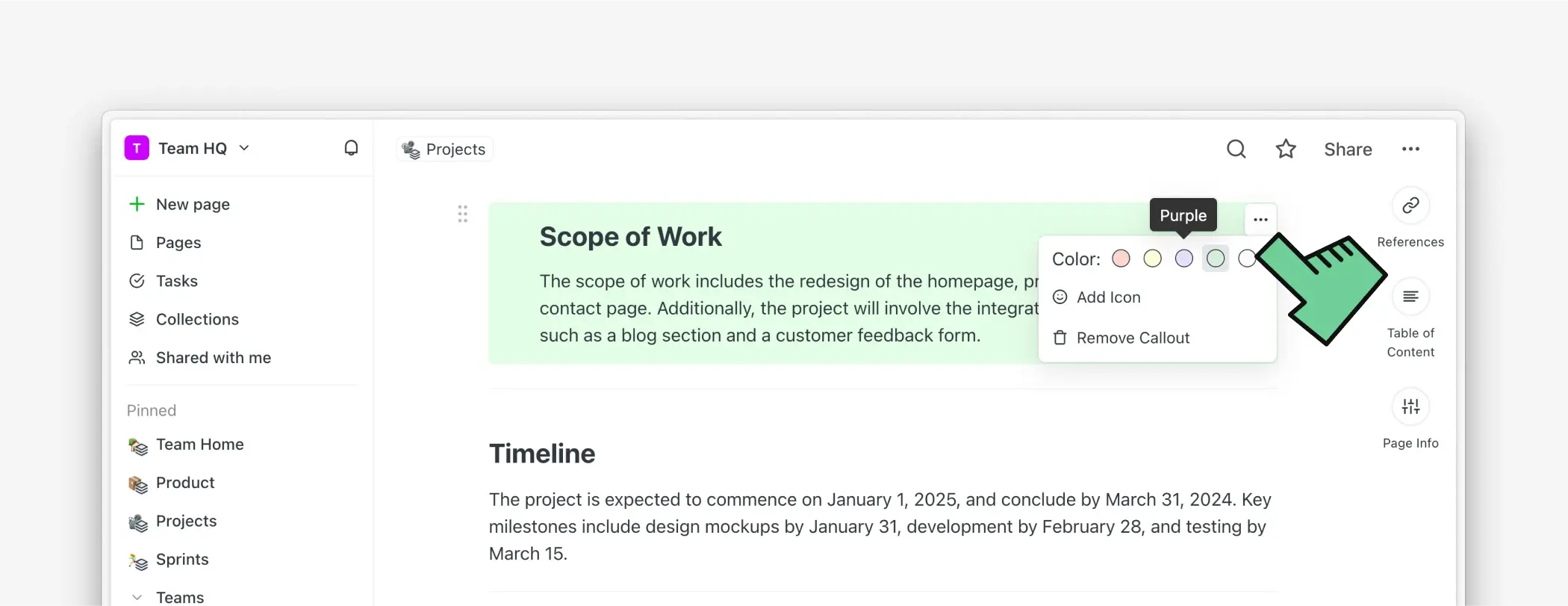
Task: Expand the Team HQ workspace dropdown
Action: tap(244, 148)
